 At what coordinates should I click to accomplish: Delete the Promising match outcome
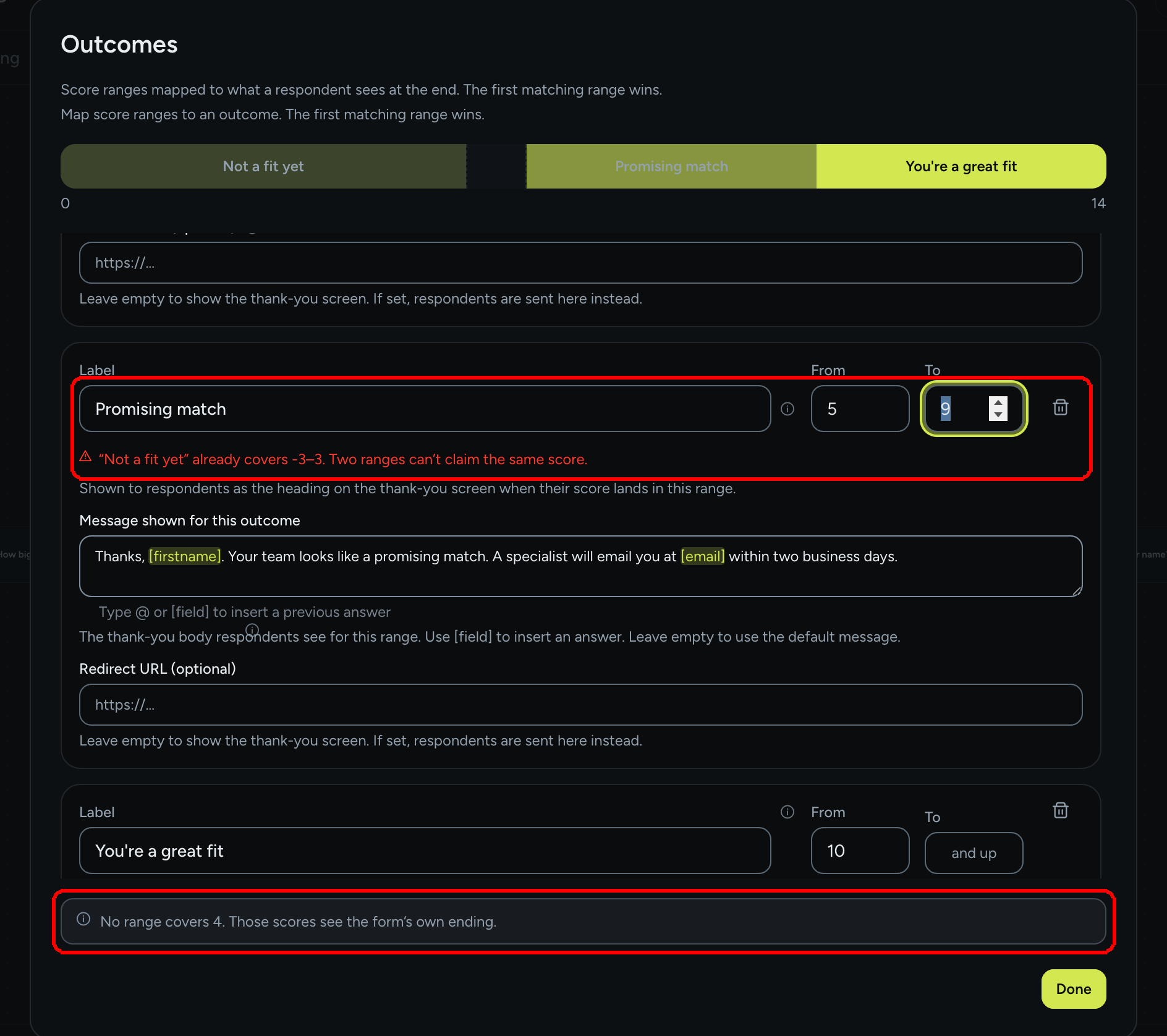click(x=1060, y=407)
